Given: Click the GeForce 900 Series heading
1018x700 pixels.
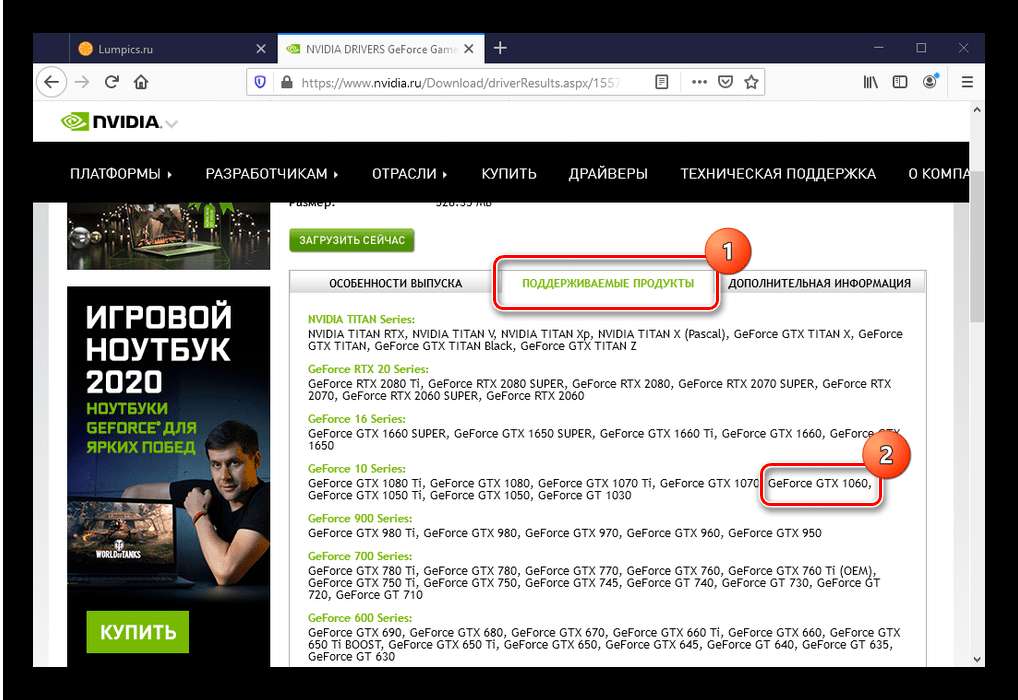Looking at the screenshot, I should pos(360,519).
